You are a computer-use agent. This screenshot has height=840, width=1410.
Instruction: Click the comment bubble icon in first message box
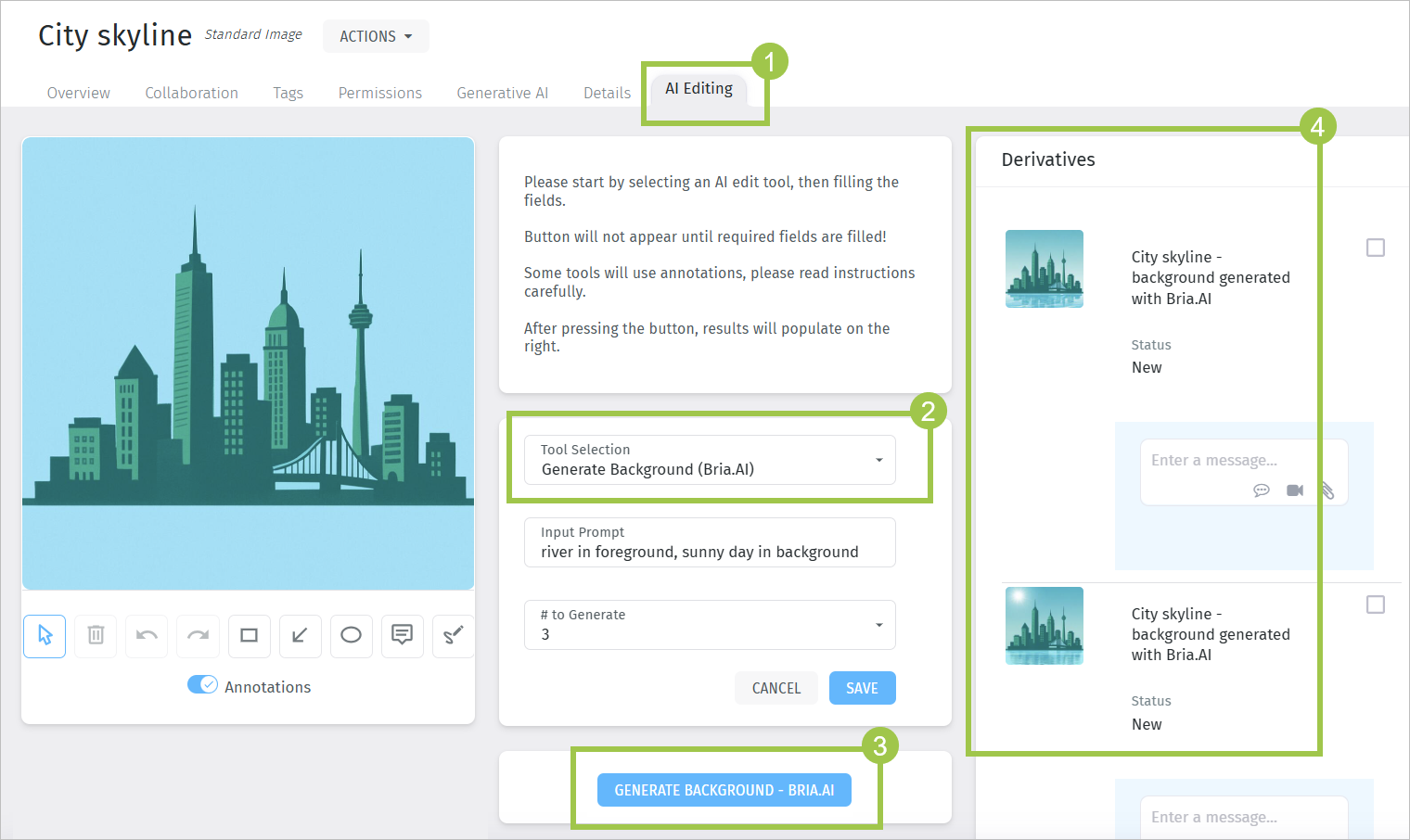pyautogui.click(x=1262, y=490)
